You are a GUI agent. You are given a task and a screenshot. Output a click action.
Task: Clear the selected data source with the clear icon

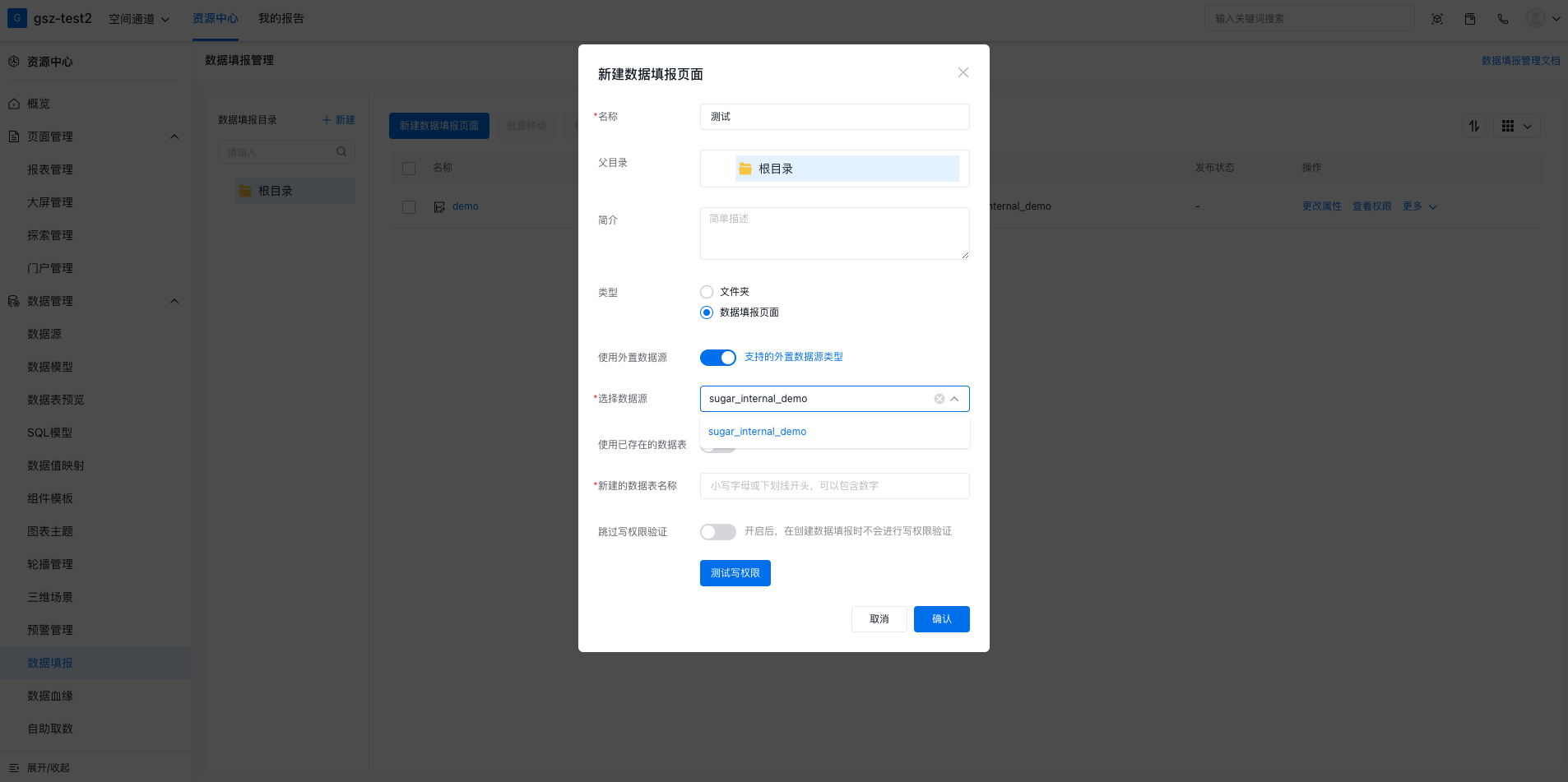[x=939, y=399]
